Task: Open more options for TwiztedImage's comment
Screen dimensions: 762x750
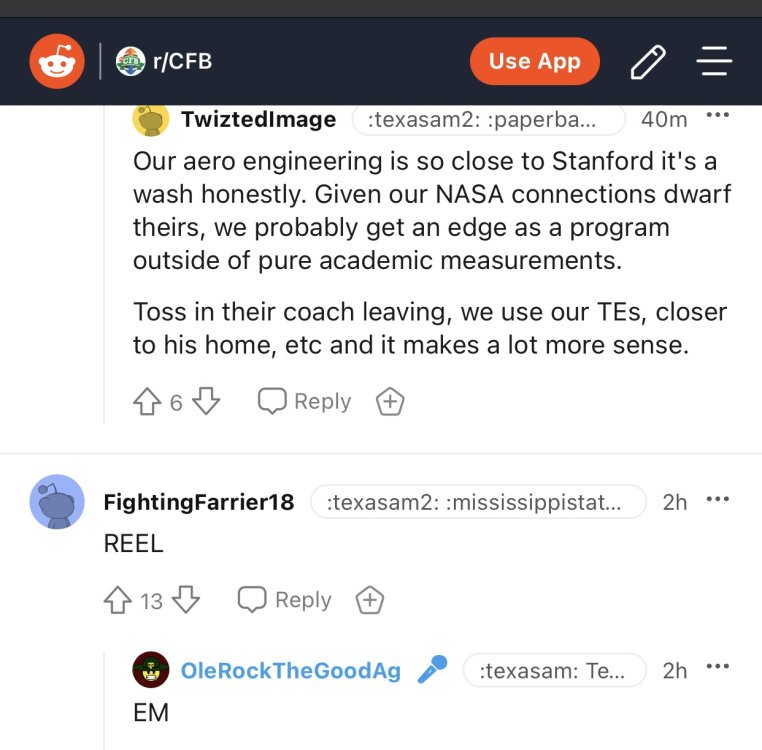Action: [717, 116]
